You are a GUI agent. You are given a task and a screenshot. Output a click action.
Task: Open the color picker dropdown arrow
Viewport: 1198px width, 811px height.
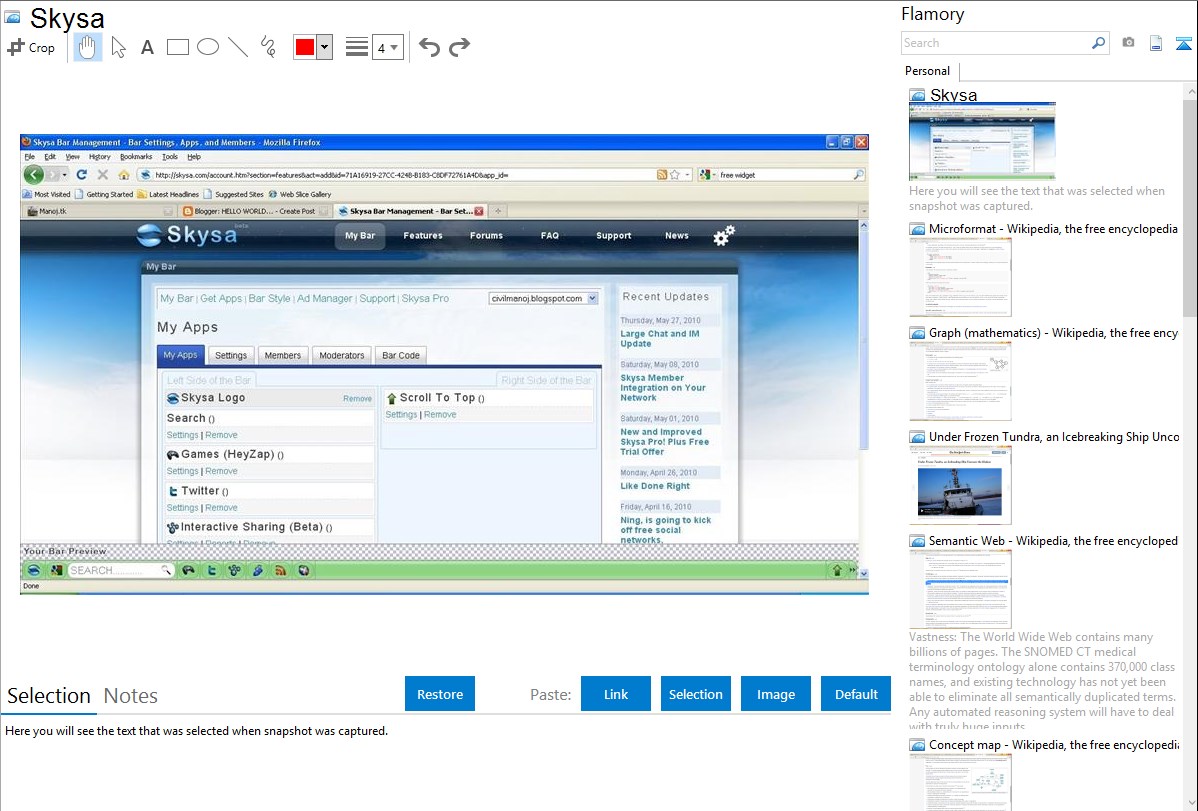pyautogui.click(x=325, y=47)
